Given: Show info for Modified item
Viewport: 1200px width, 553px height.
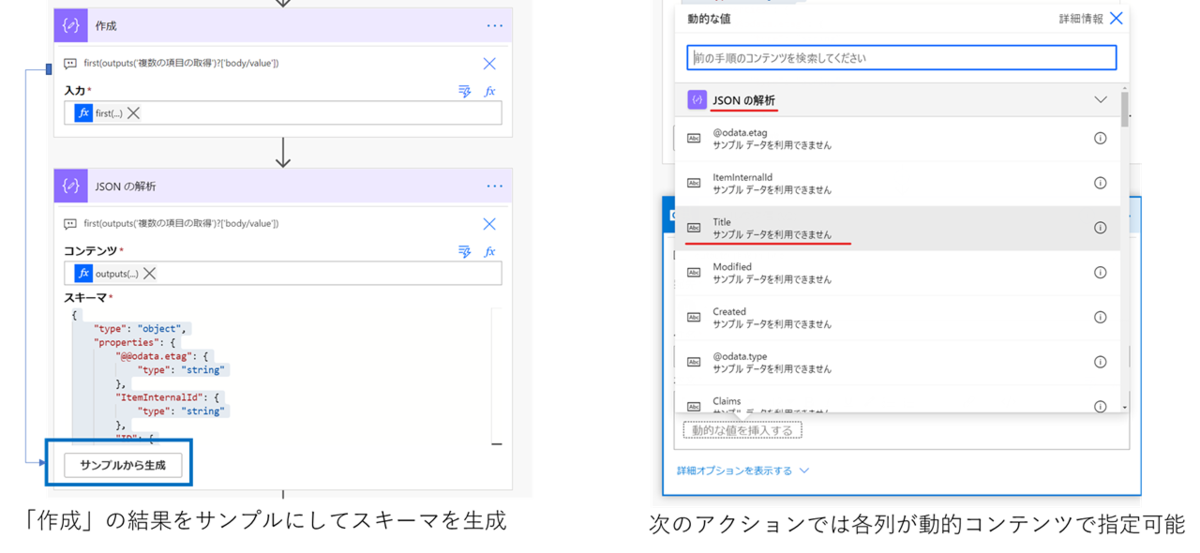Looking at the screenshot, I should [1100, 272].
